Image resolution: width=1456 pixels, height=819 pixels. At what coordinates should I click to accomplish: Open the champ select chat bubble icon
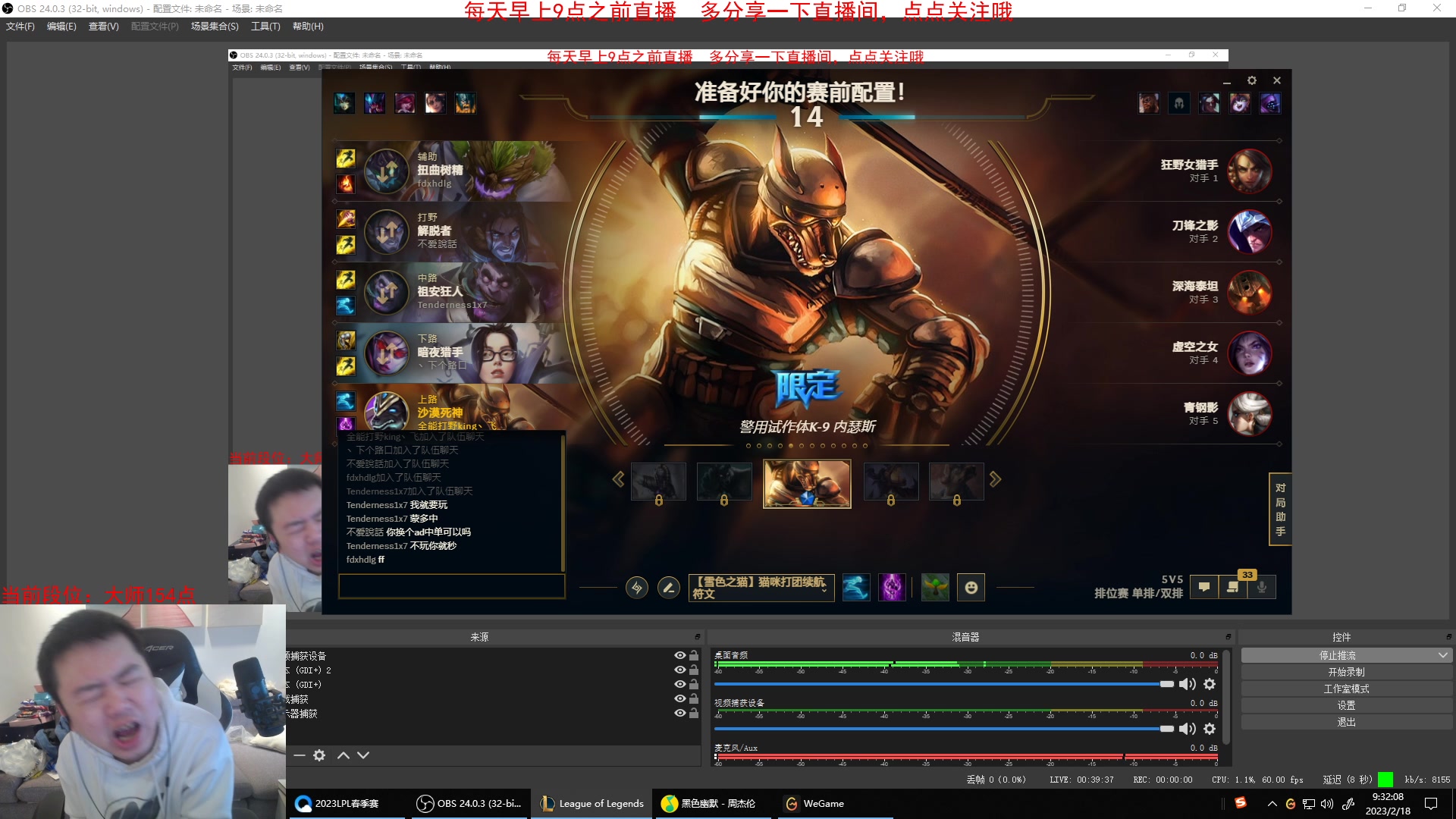pos(1204,587)
